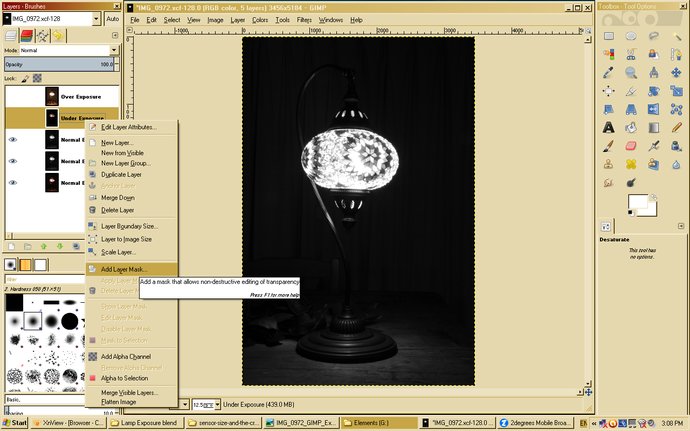This screenshot has width=690, height=431.
Task: Select the Cage Transform tool
Action: pos(676,109)
